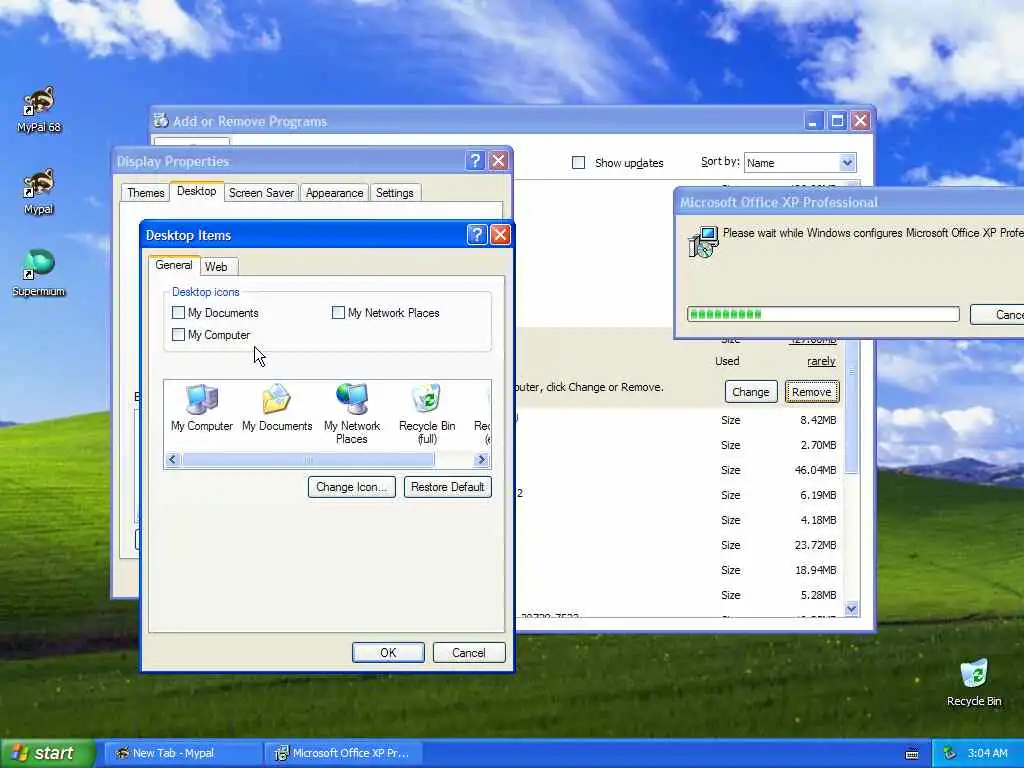This screenshot has width=1024, height=768.
Task: Open the Start menu
Action: coord(48,754)
